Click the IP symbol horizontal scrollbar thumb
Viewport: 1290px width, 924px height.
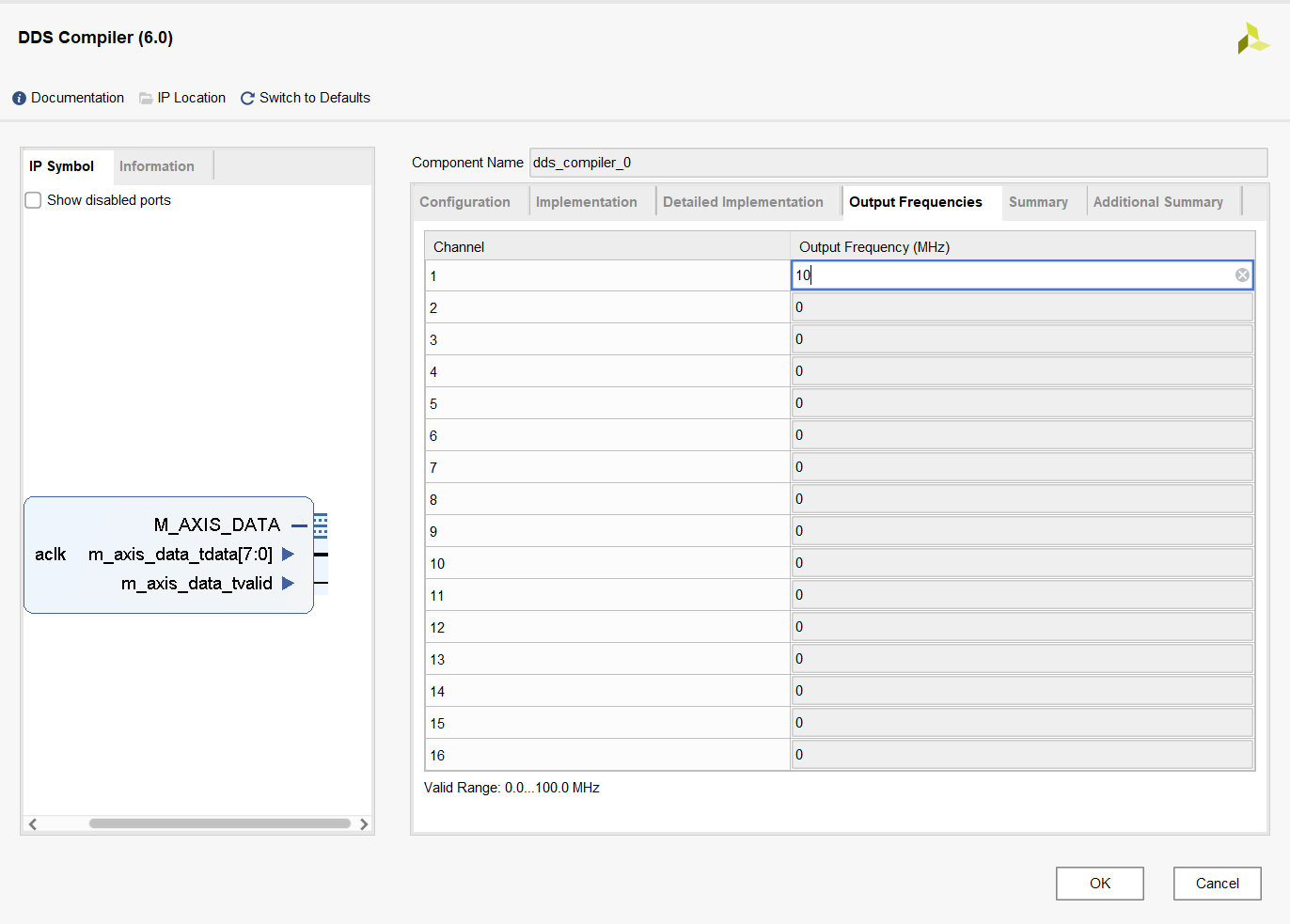coord(220,823)
